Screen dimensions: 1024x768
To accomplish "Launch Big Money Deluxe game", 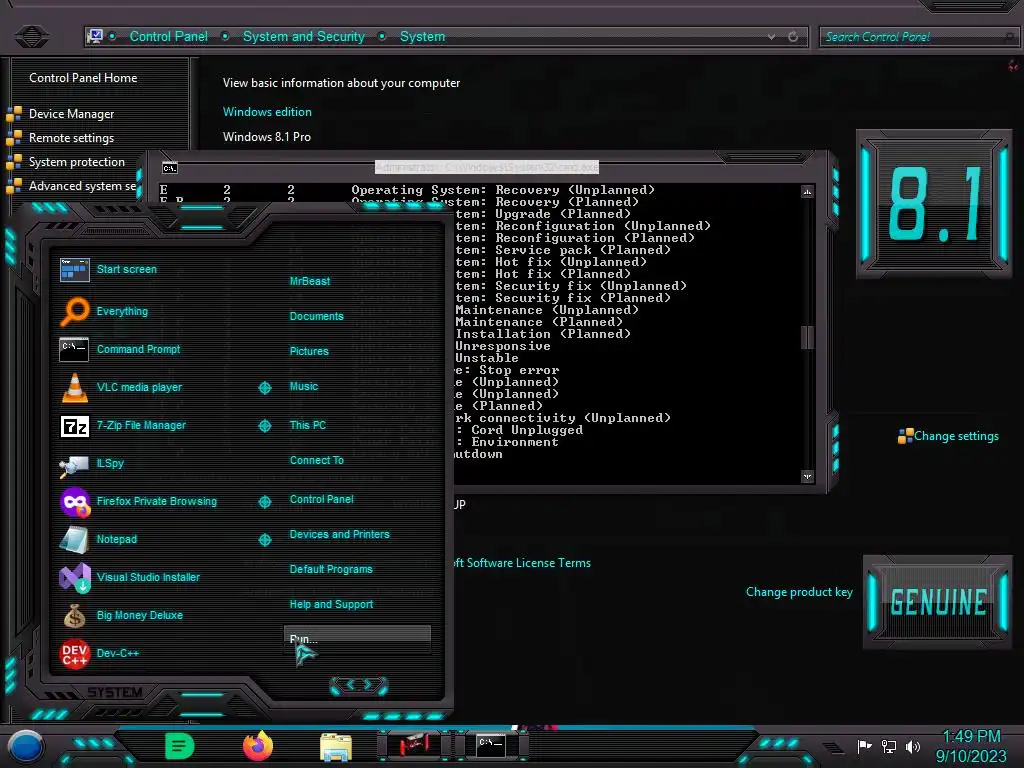I will [x=121, y=615].
